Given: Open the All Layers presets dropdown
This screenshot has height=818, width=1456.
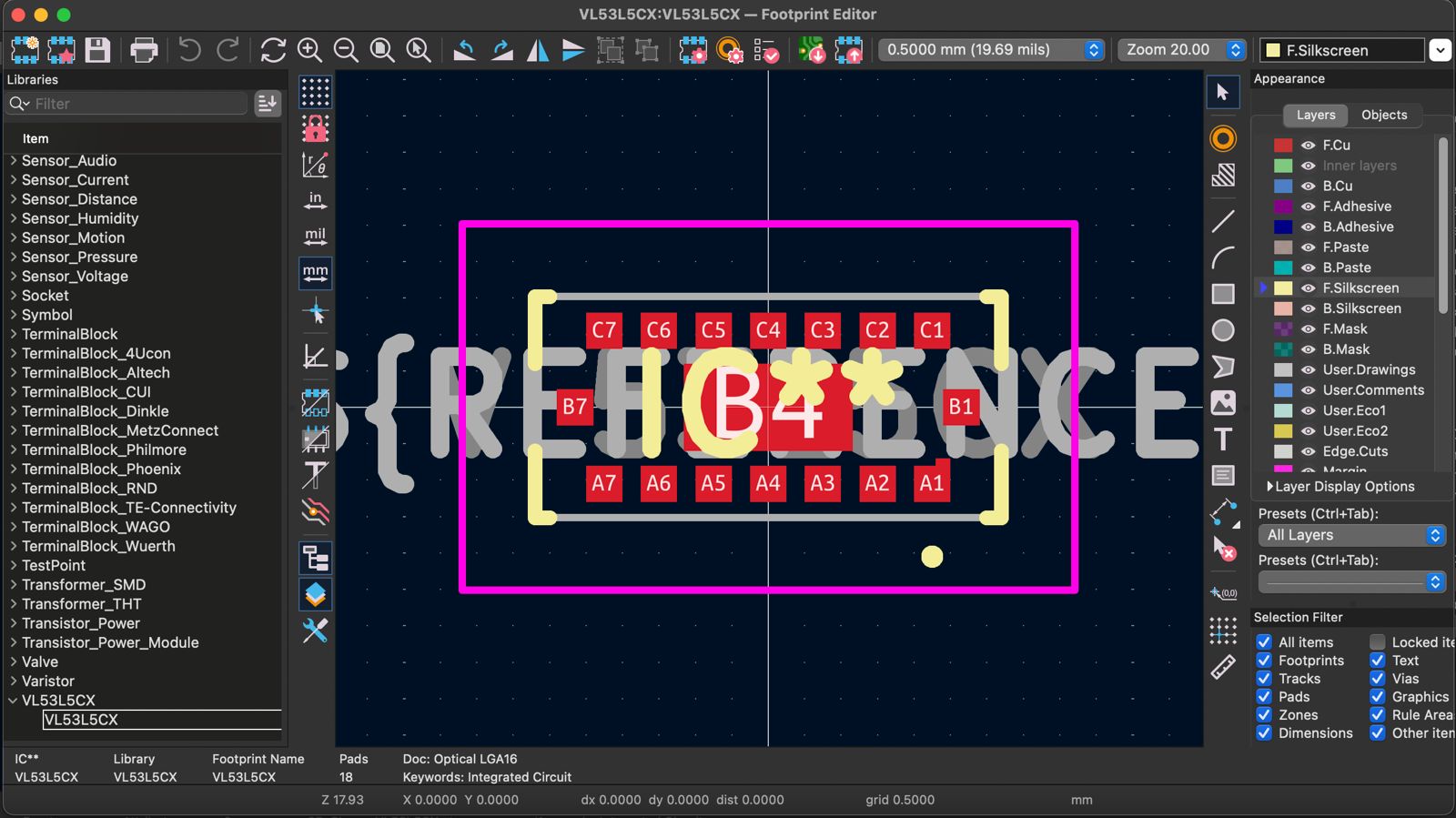Looking at the screenshot, I should coord(1351,535).
